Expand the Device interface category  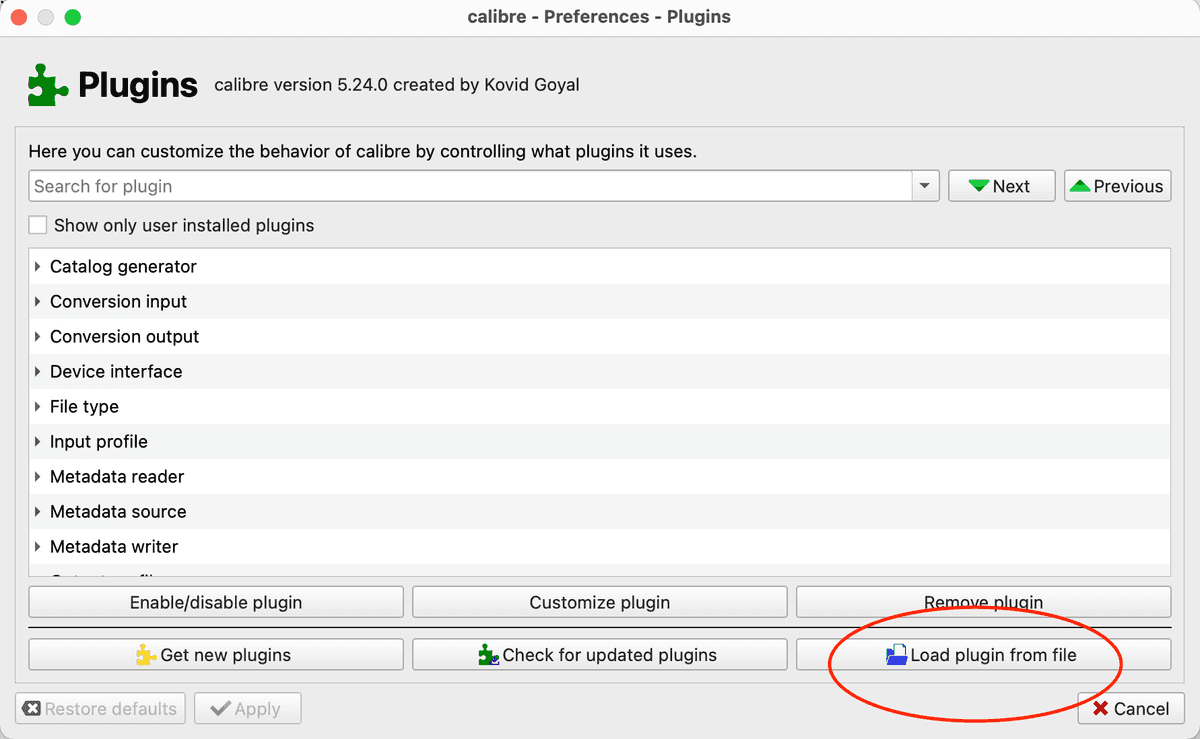(x=38, y=371)
